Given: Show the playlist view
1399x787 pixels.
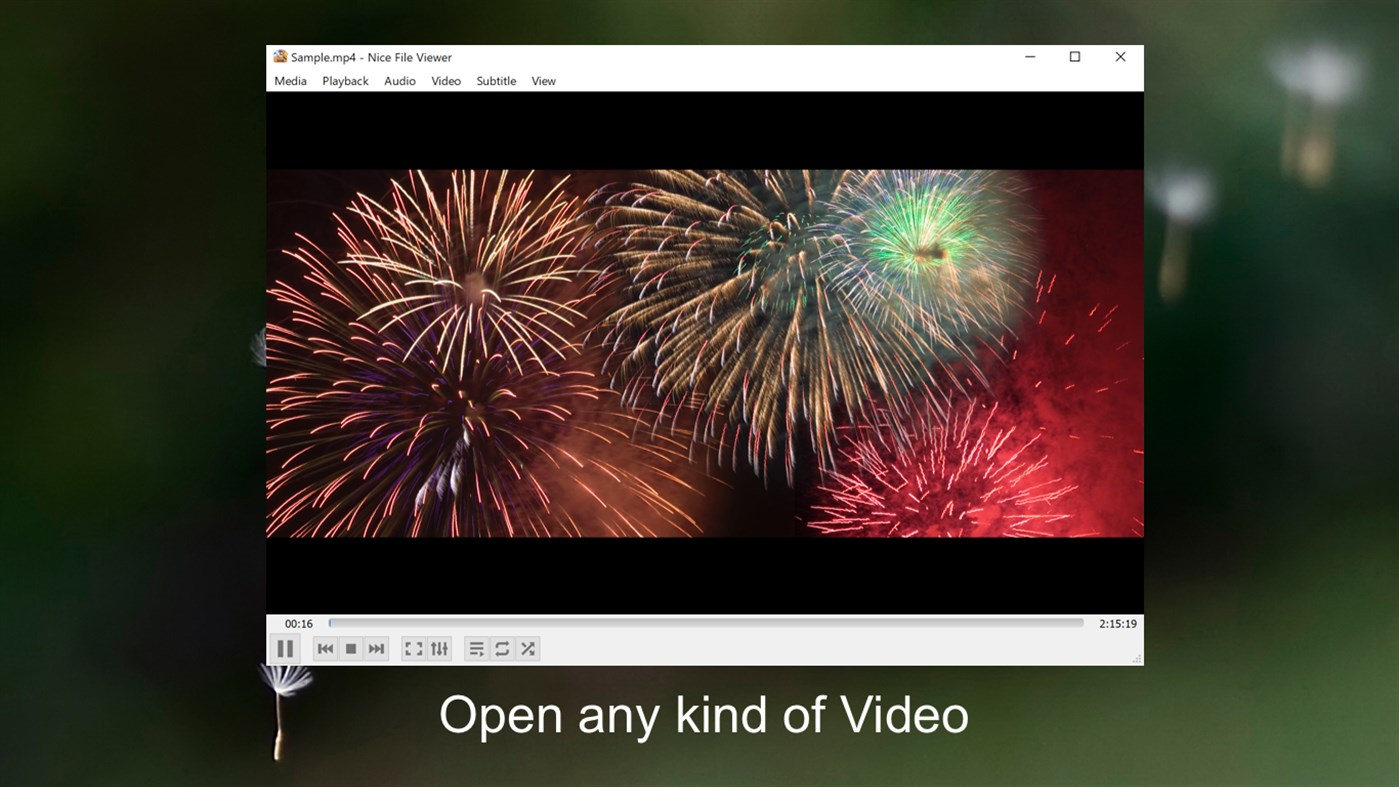Looking at the screenshot, I should [x=477, y=648].
